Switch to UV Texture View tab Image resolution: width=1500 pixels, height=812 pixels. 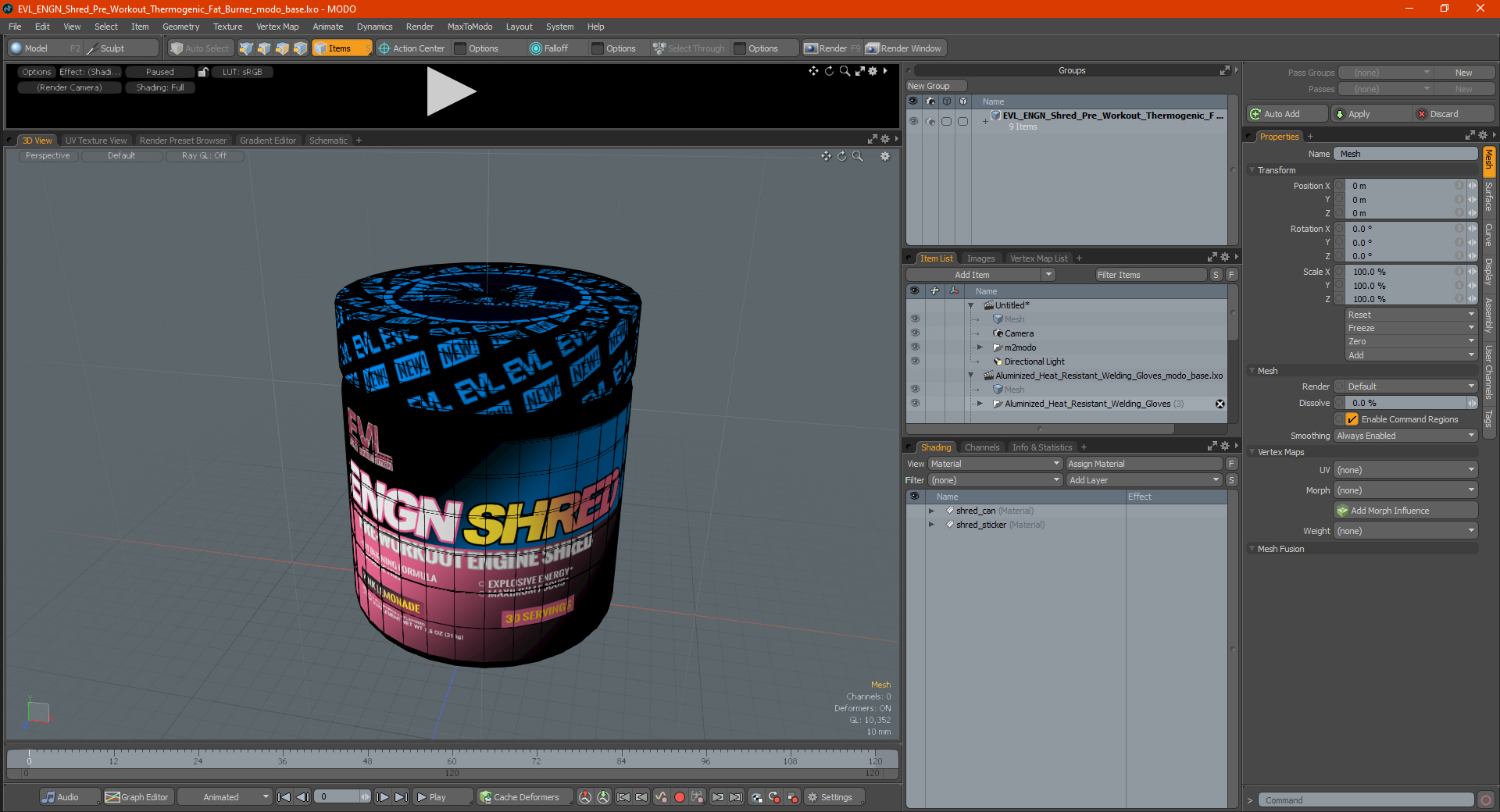95,141
